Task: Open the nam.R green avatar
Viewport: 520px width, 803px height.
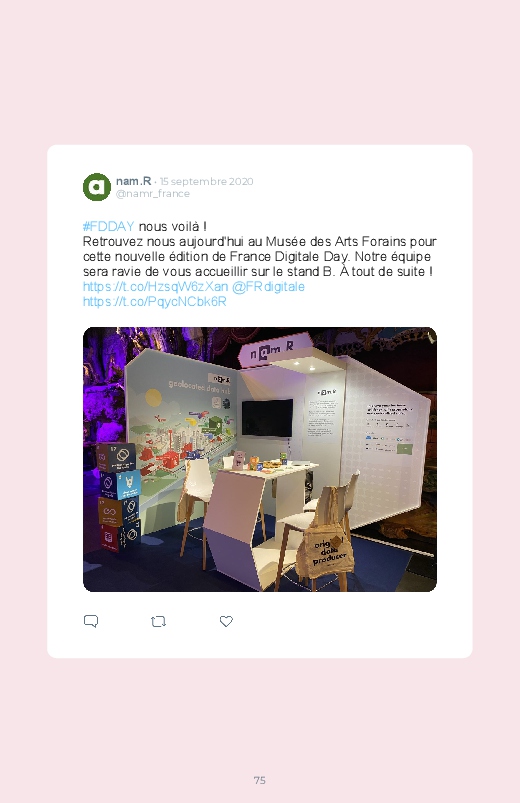Action: (x=97, y=187)
